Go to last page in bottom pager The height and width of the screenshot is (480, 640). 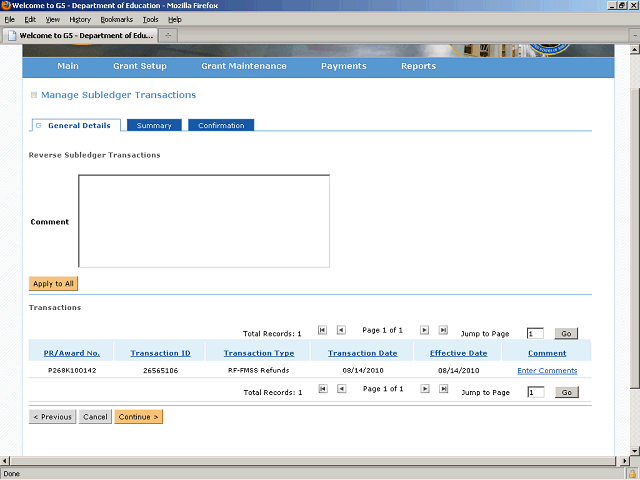pyautogui.click(x=444, y=389)
